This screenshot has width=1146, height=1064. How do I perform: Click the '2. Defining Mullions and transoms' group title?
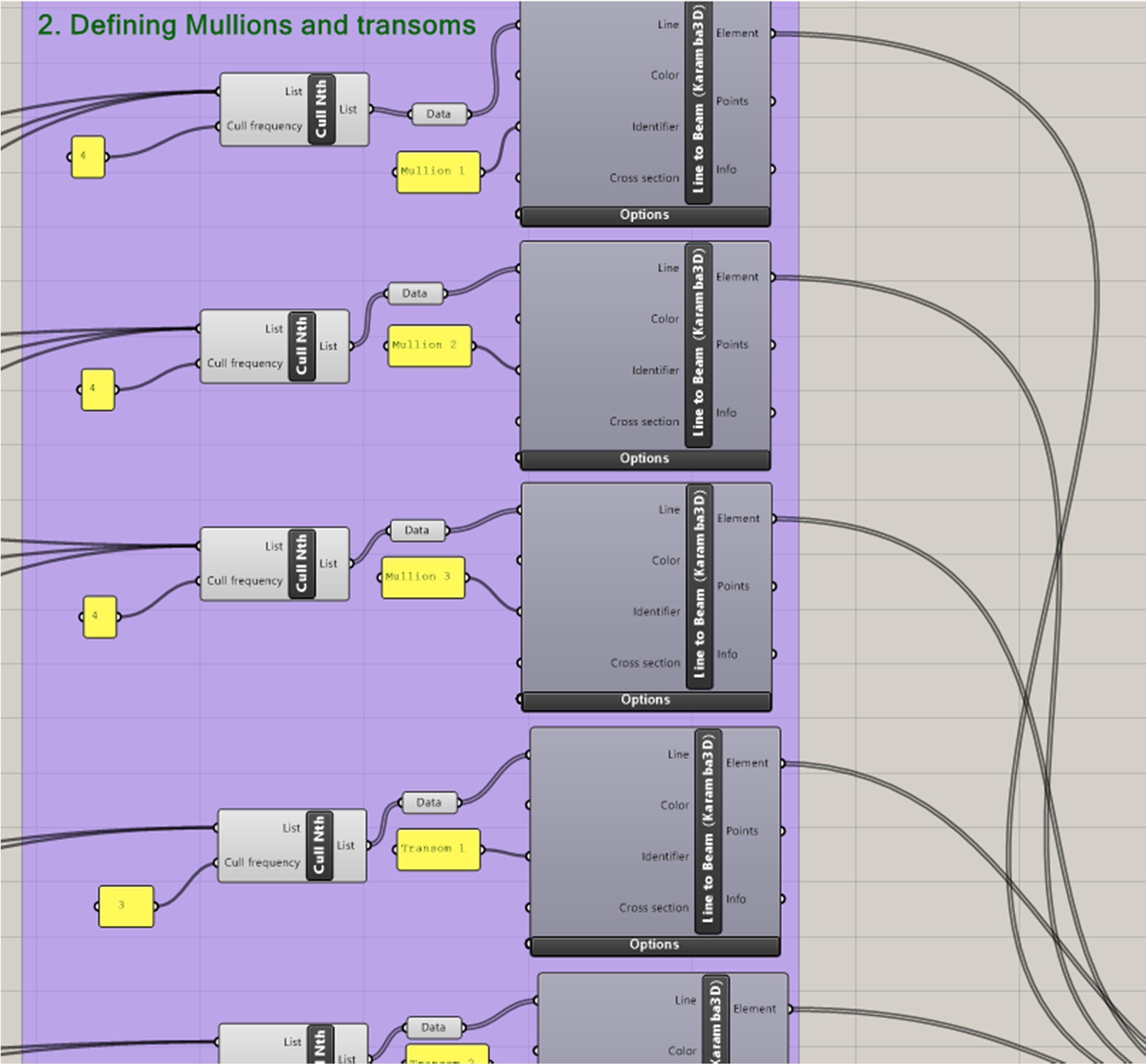pos(257,25)
